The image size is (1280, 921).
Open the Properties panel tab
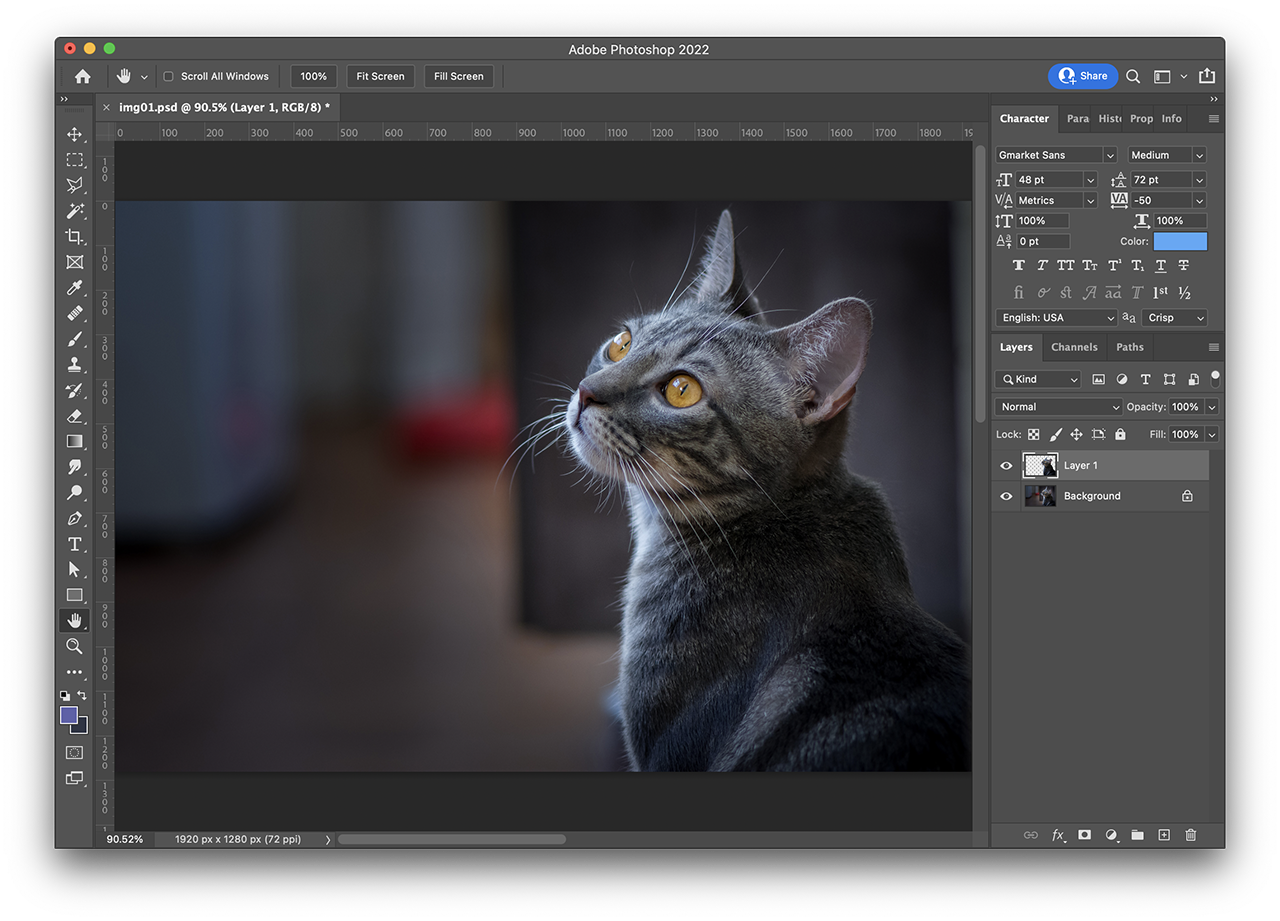pyautogui.click(x=1141, y=119)
